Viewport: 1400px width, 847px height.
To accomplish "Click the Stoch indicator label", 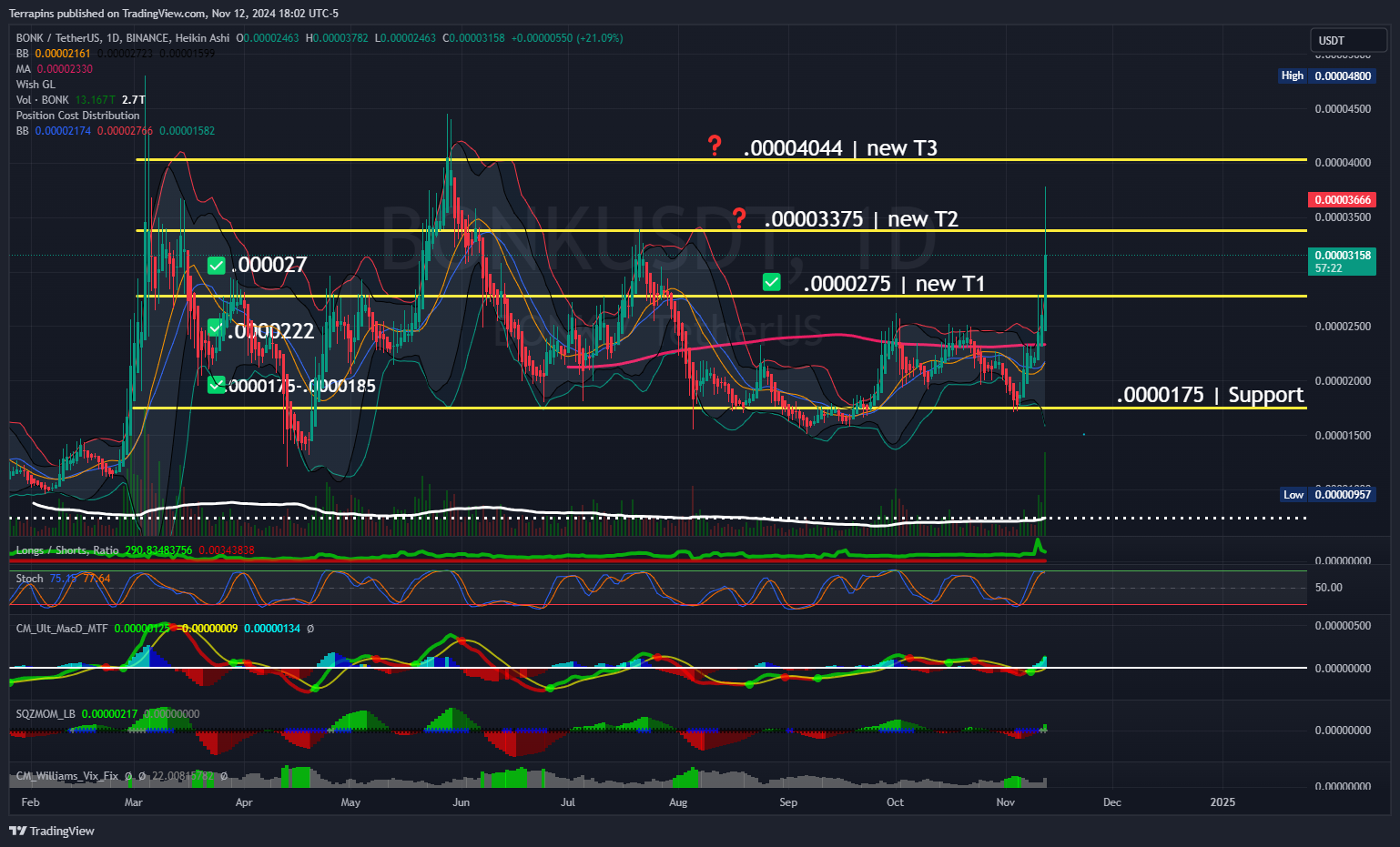I will coord(29,579).
